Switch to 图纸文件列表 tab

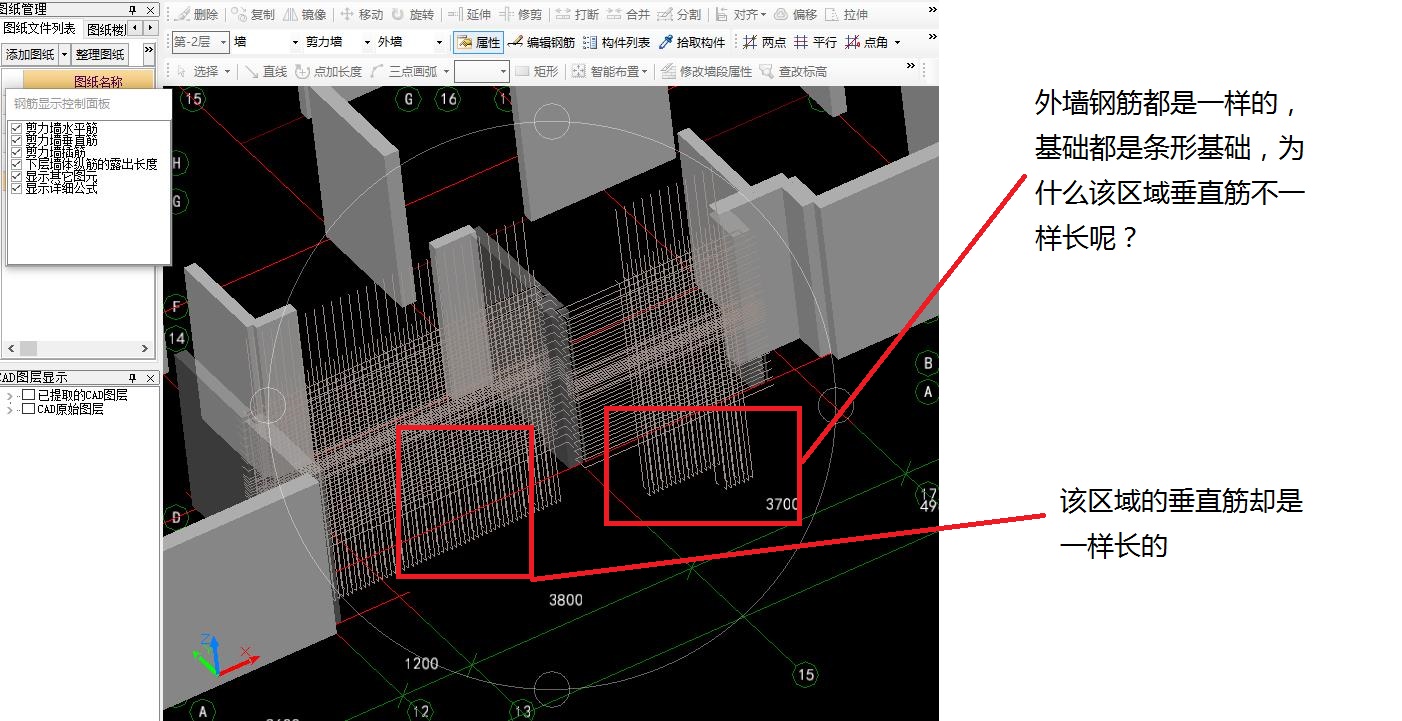[x=40, y=29]
